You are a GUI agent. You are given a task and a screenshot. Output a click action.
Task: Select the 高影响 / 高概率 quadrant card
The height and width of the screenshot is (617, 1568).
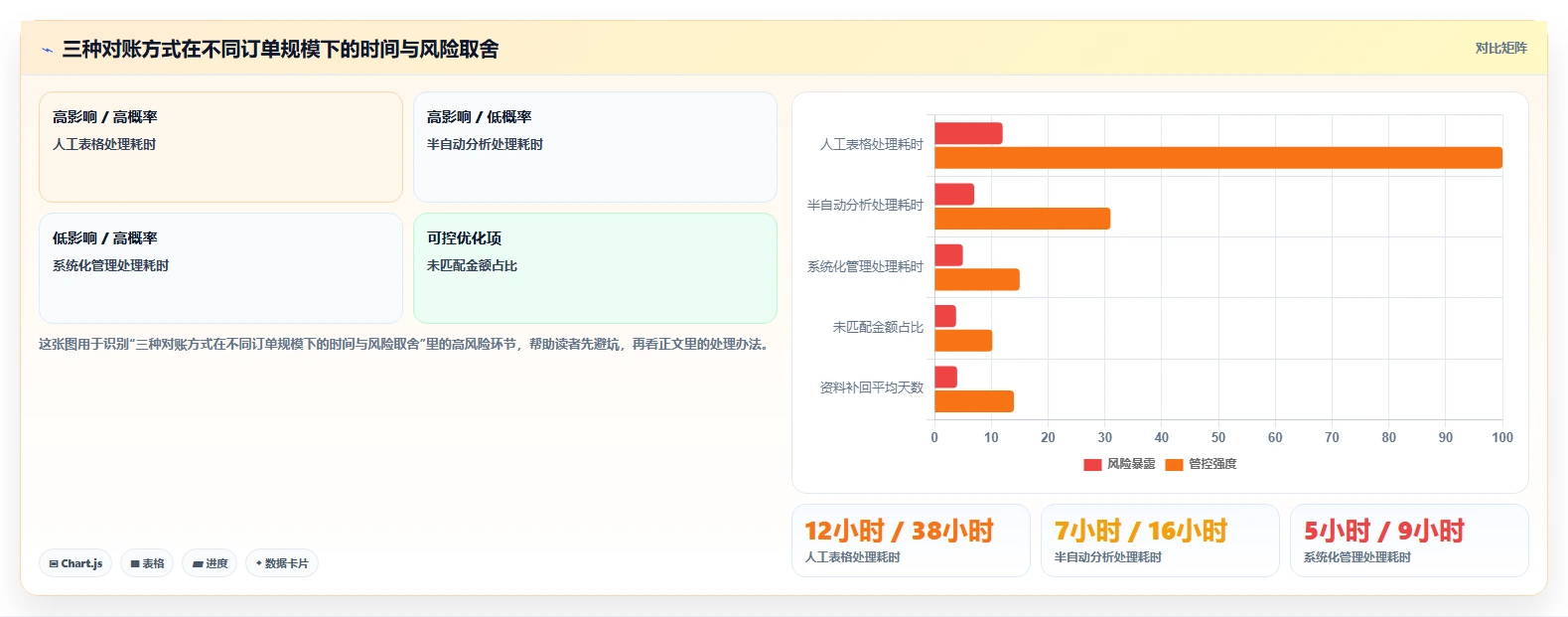click(220, 147)
